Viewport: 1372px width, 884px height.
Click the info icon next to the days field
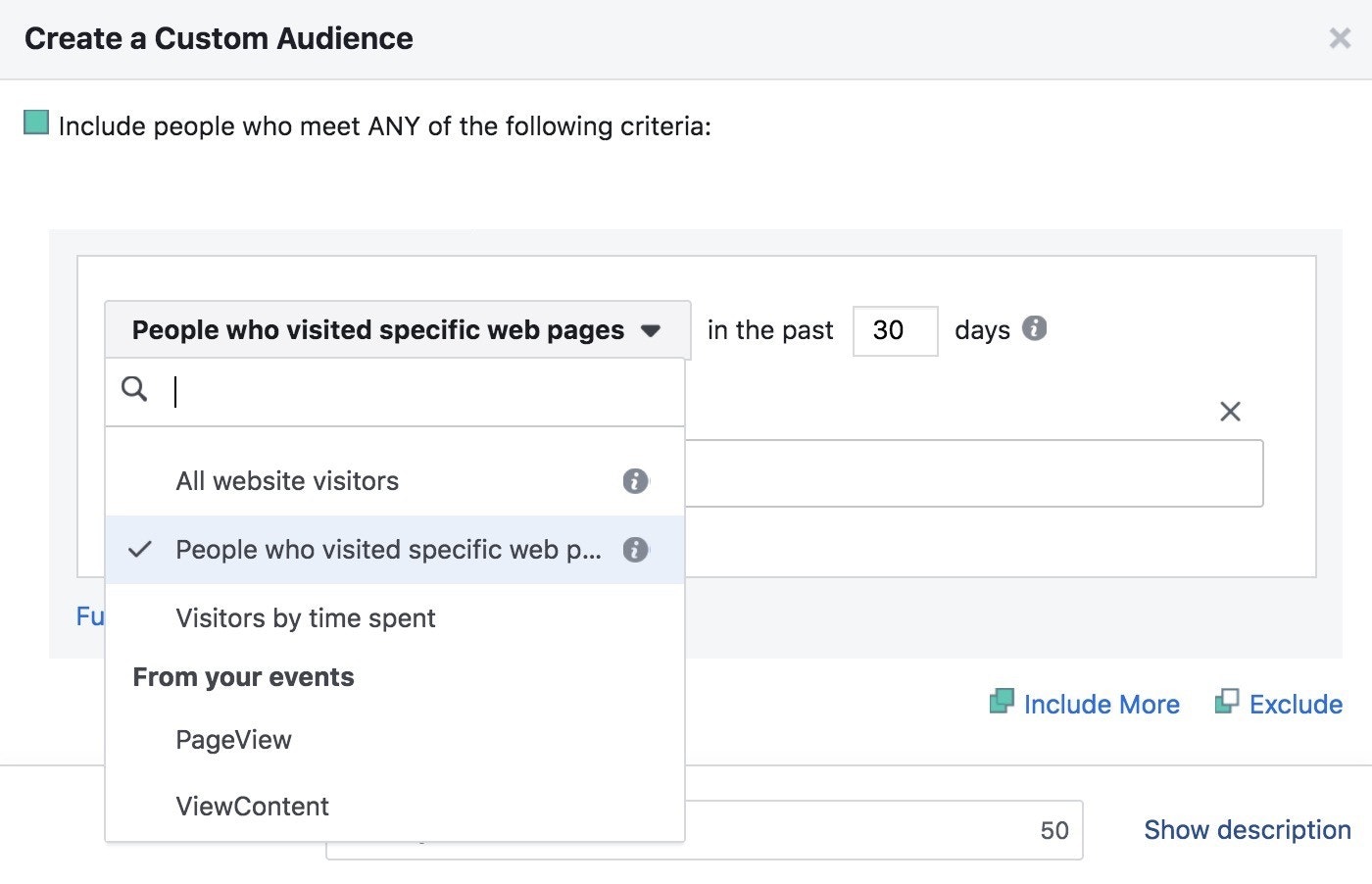tap(1036, 329)
